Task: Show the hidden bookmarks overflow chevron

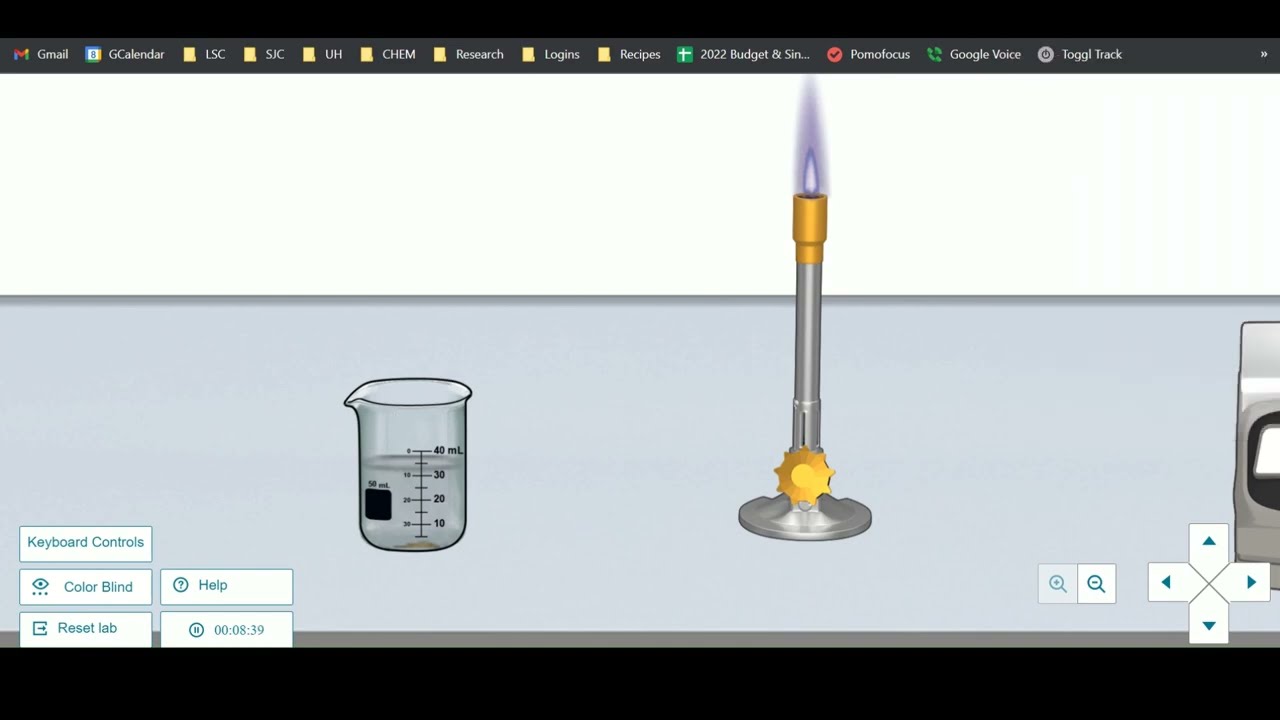Action: [1264, 54]
